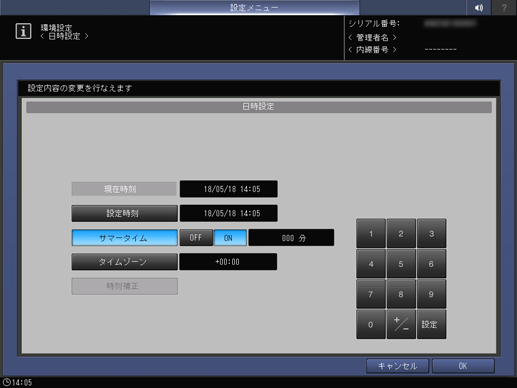Turn summer time ON
This screenshot has height=388, width=517.
click(x=230, y=238)
